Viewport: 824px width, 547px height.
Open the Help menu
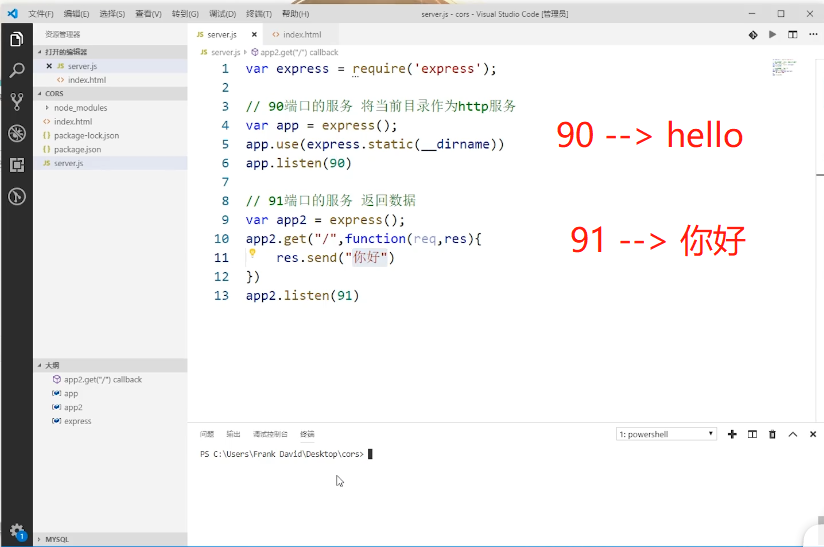click(295, 14)
